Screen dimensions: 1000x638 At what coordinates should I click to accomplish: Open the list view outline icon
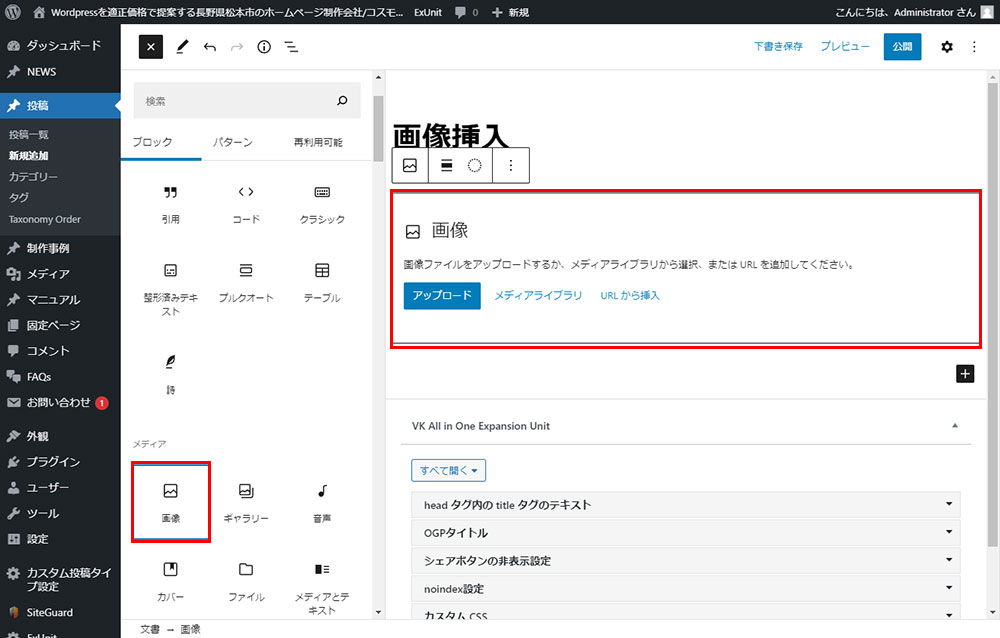coord(291,47)
